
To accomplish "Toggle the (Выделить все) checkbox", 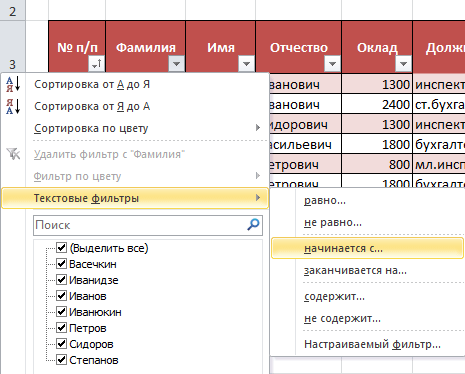I will pyautogui.click(x=61, y=247).
